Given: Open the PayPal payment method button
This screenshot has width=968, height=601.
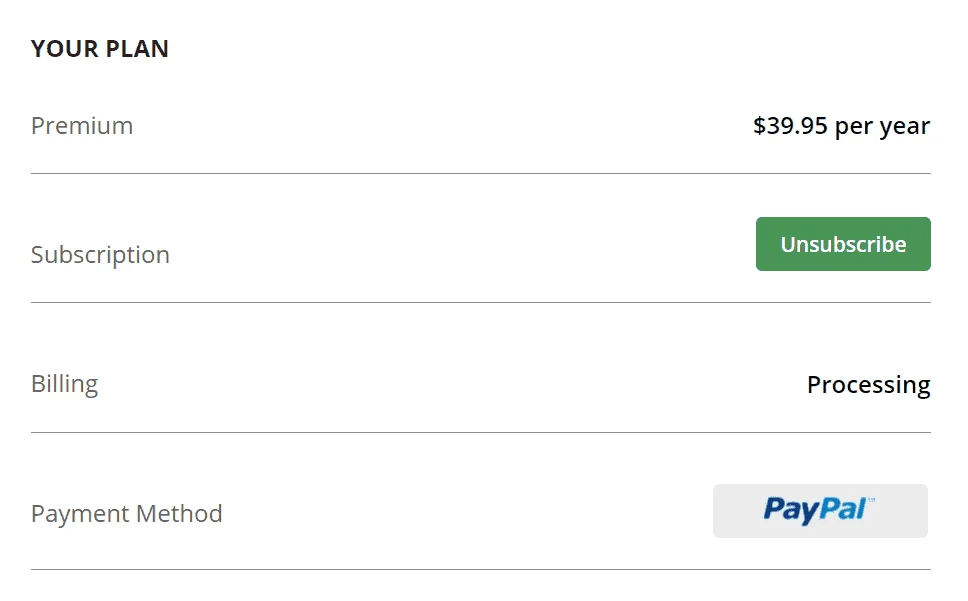Looking at the screenshot, I should click(820, 511).
